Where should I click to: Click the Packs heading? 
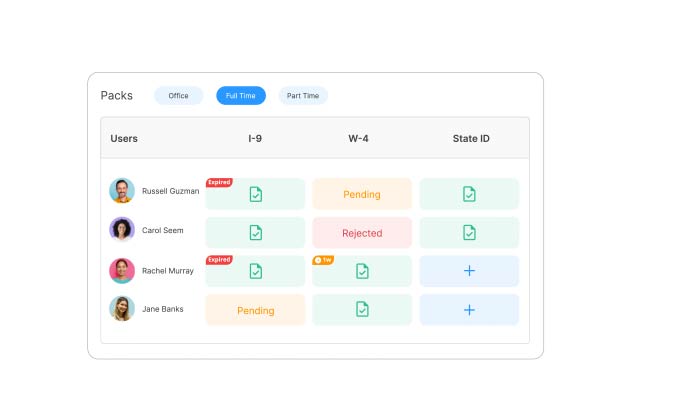(117, 95)
